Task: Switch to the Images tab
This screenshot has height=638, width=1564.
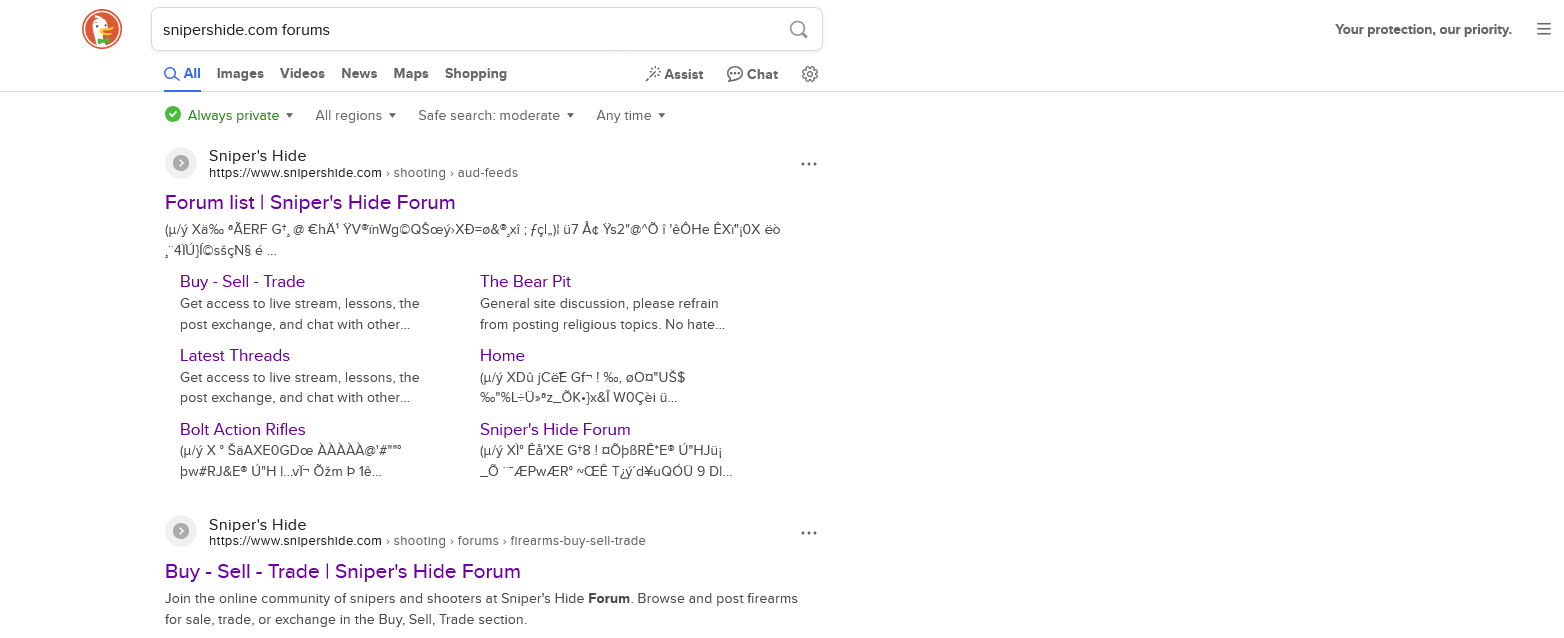Action: 240,74
